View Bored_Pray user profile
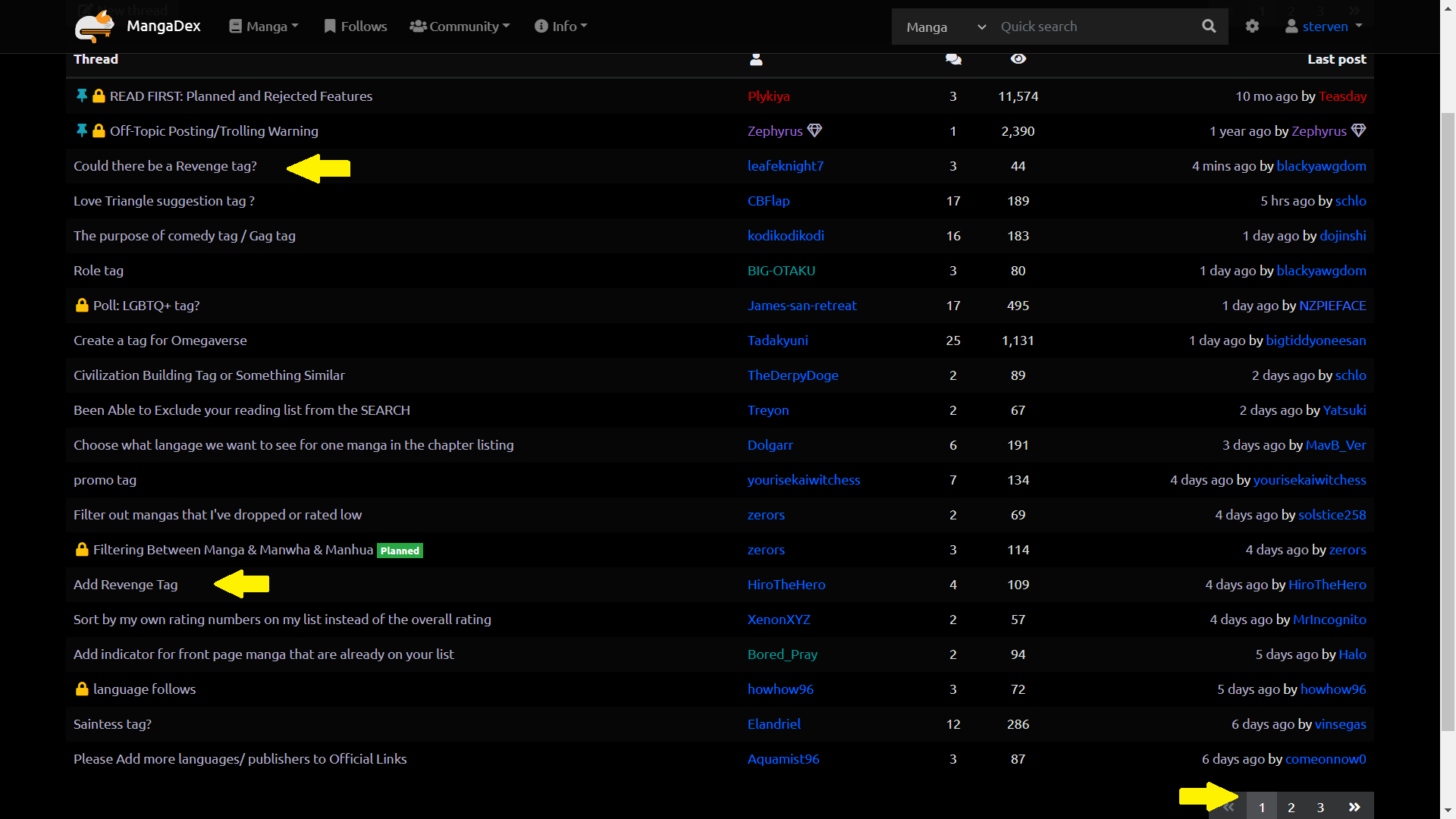Viewport: 1456px width, 819px height. tap(783, 654)
